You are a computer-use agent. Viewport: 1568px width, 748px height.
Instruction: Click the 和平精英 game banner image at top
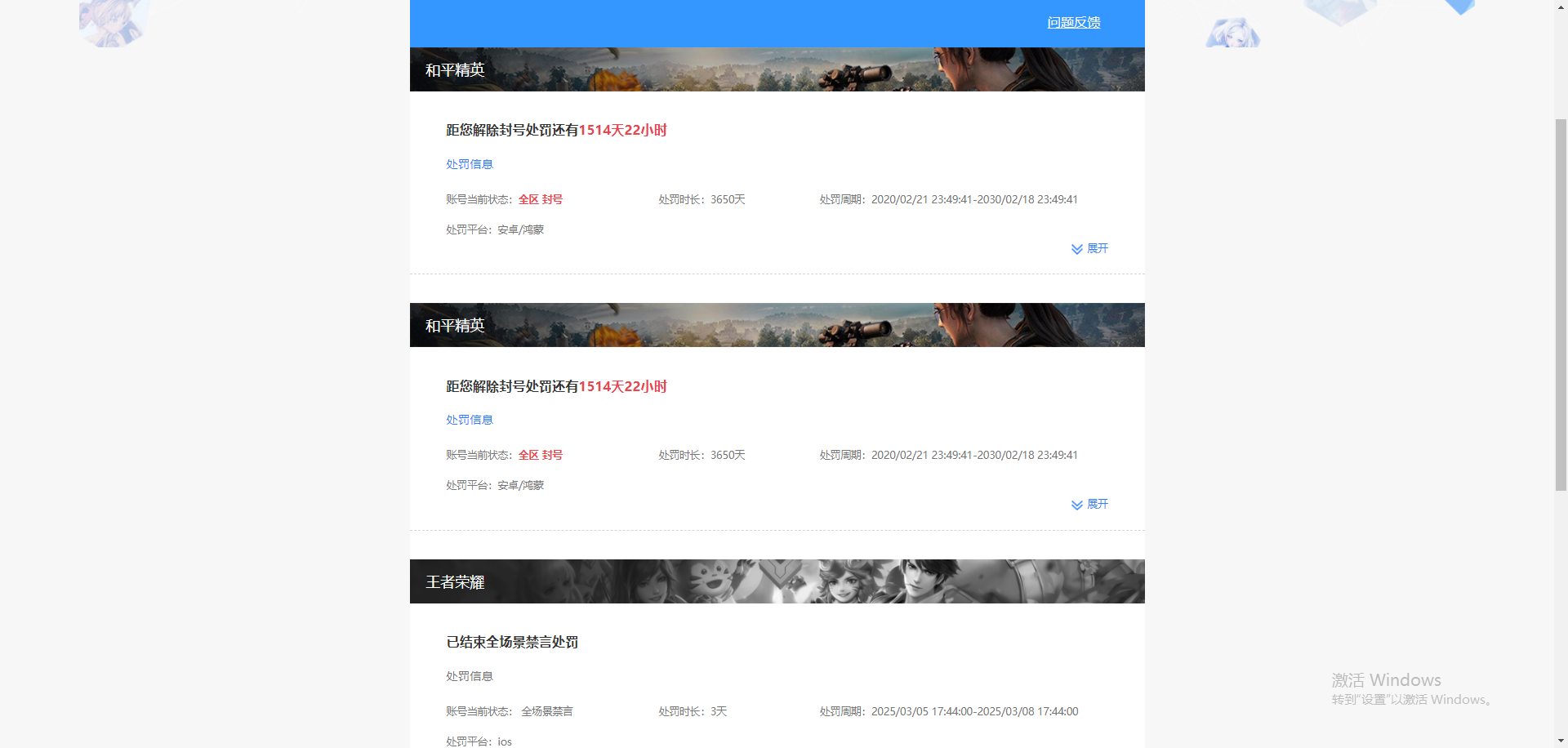(x=776, y=69)
